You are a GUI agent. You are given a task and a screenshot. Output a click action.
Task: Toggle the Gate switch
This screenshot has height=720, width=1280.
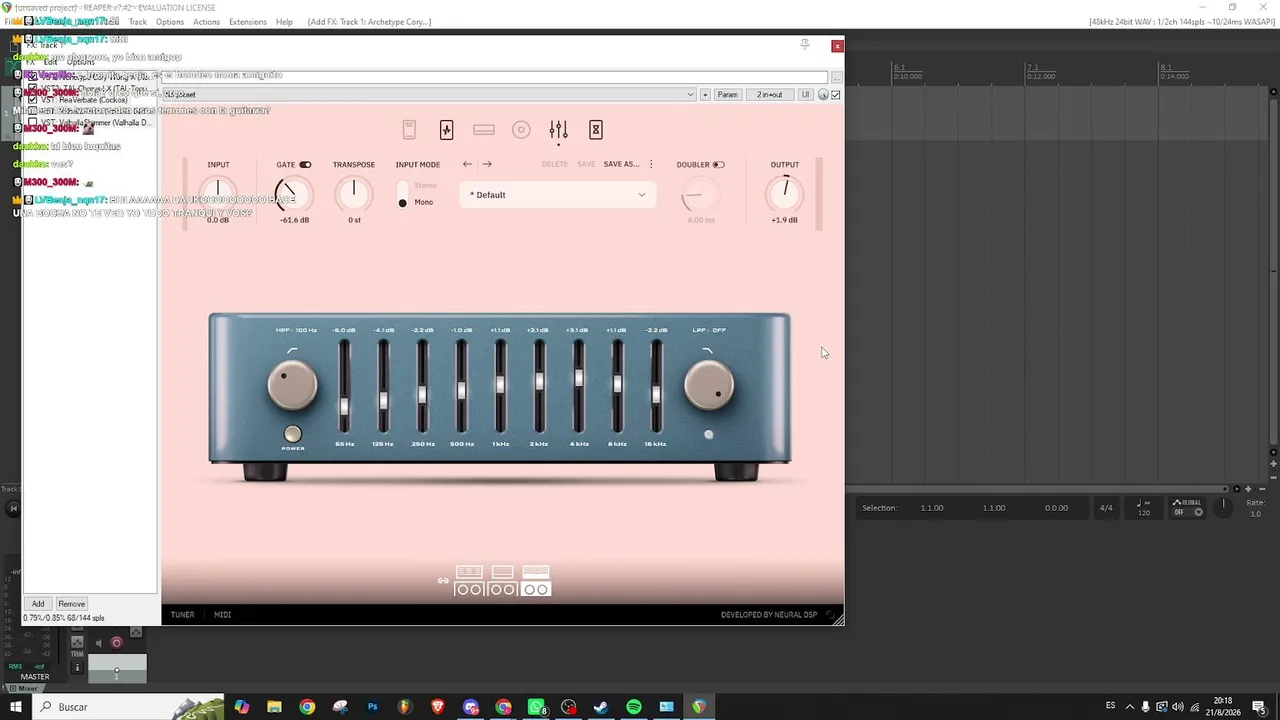[x=305, y=165]
